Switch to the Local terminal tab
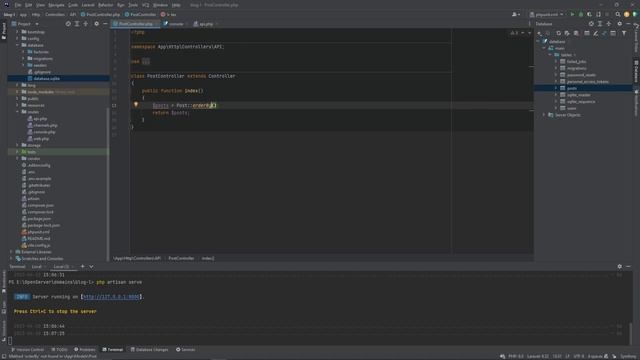Screen dimensions: 640x360 [37, 267]
